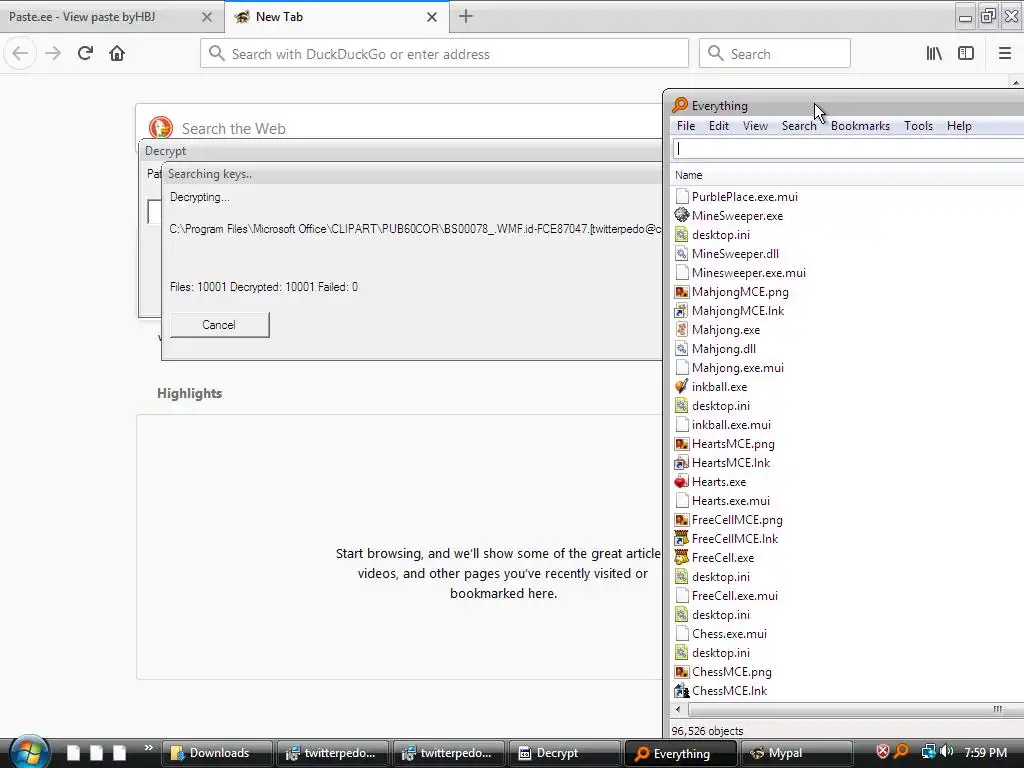
Task: Select the New Tab browser tab
Action: 336,17
